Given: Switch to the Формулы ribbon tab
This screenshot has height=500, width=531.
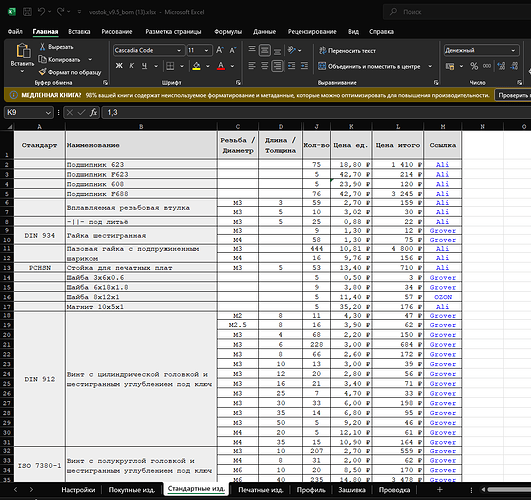Looking at the screenshot, I should tap(228, 32).
